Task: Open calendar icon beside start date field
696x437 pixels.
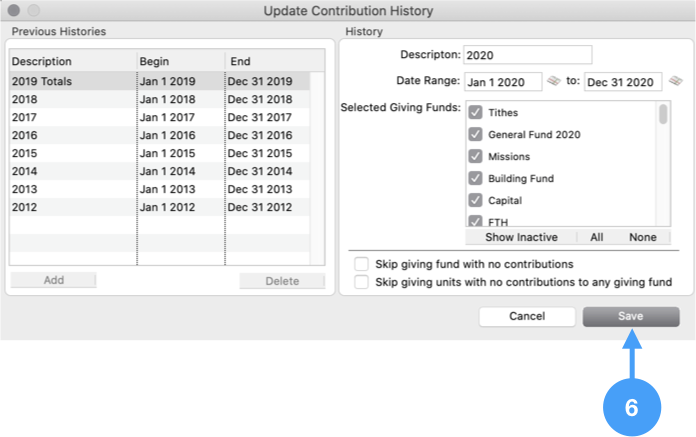Action: pyautogui.click(x=552, y=81)
